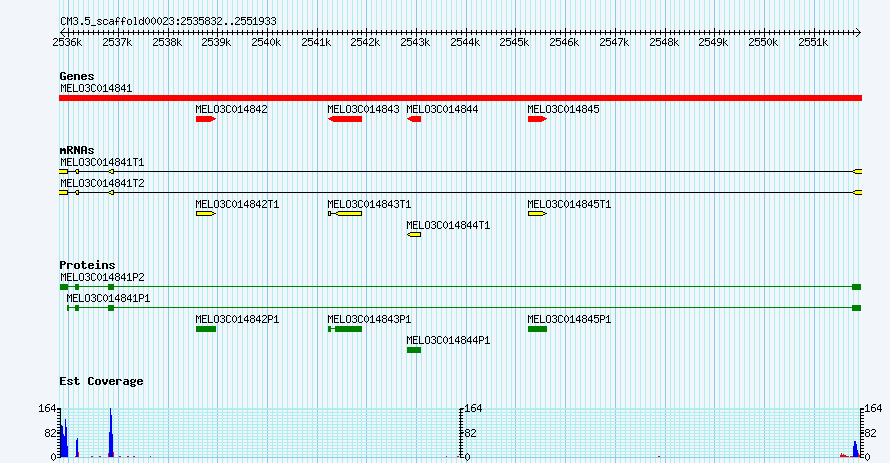This screenshot has height=463, width=890.
Task: Click the Proteins track heading
Action: click(87, 265)
